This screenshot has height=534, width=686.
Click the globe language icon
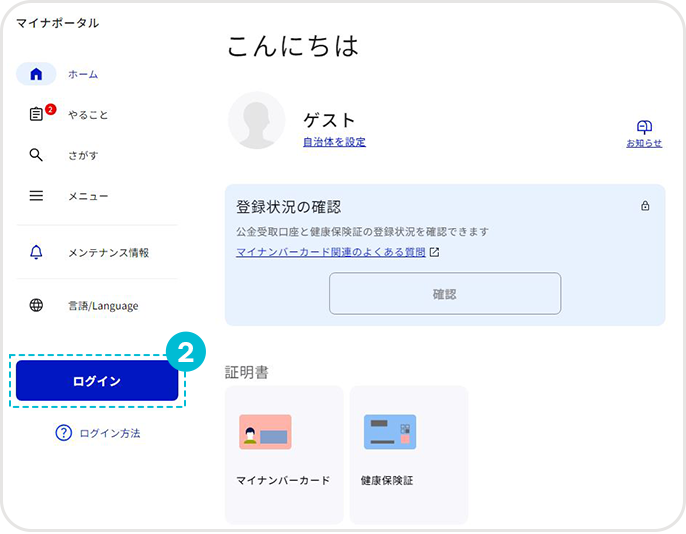[36, 305]
